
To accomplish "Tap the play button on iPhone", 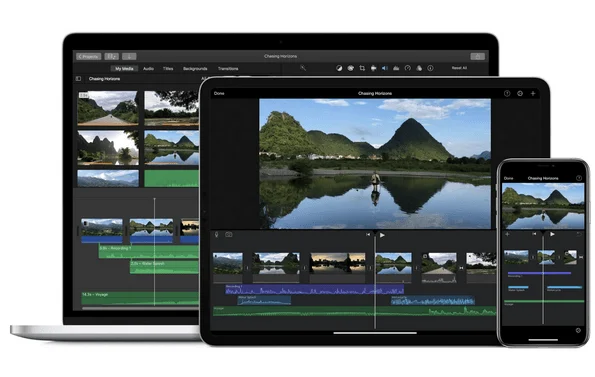I will [552, 234].
